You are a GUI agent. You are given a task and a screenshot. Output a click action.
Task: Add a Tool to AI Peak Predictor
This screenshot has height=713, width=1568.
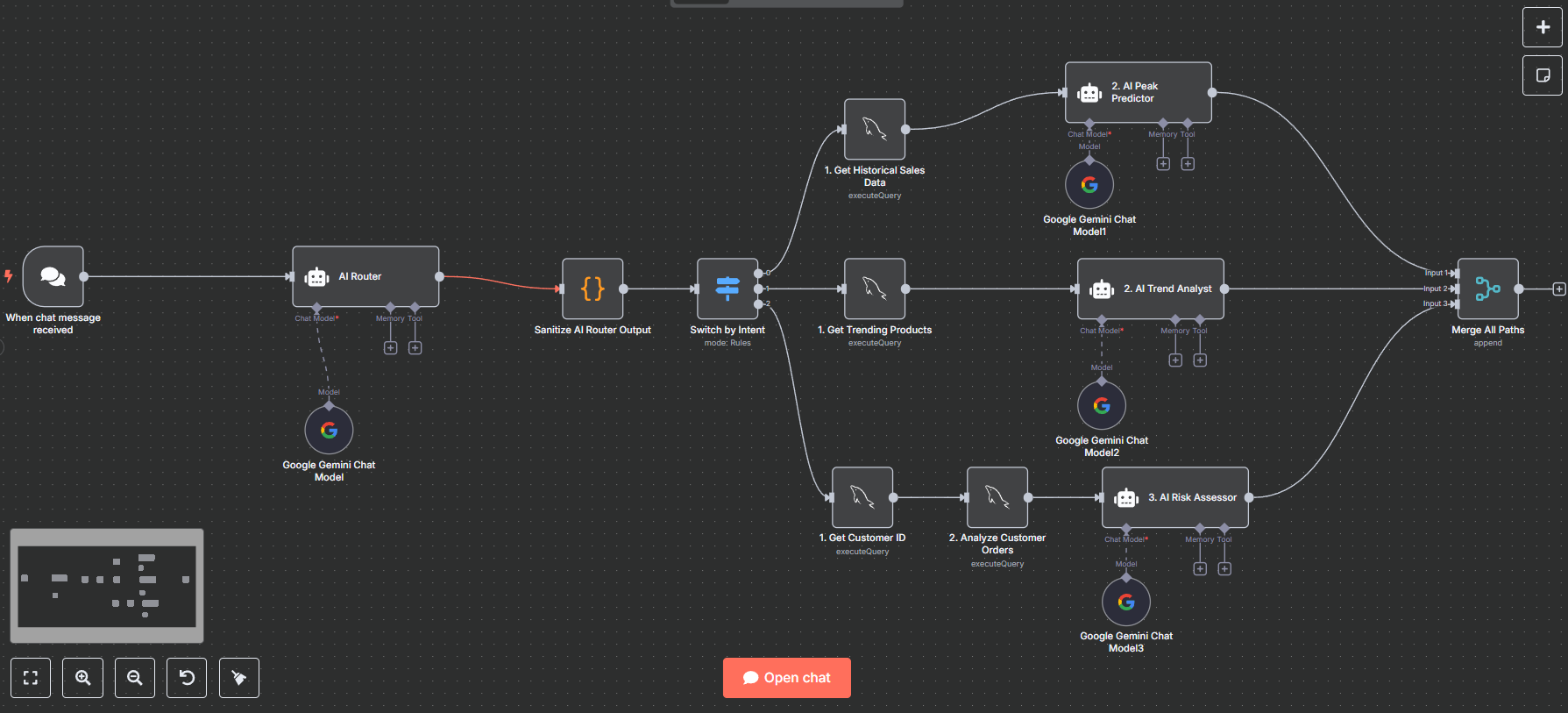1188,164
